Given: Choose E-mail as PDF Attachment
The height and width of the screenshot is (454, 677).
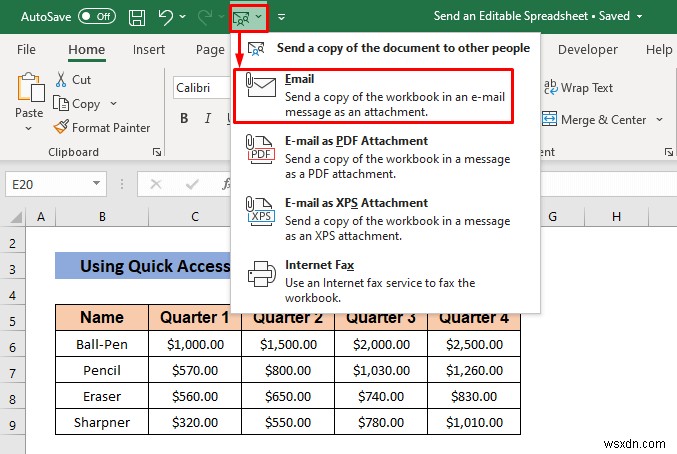Looking at the screenshot, I should [385, 158].
